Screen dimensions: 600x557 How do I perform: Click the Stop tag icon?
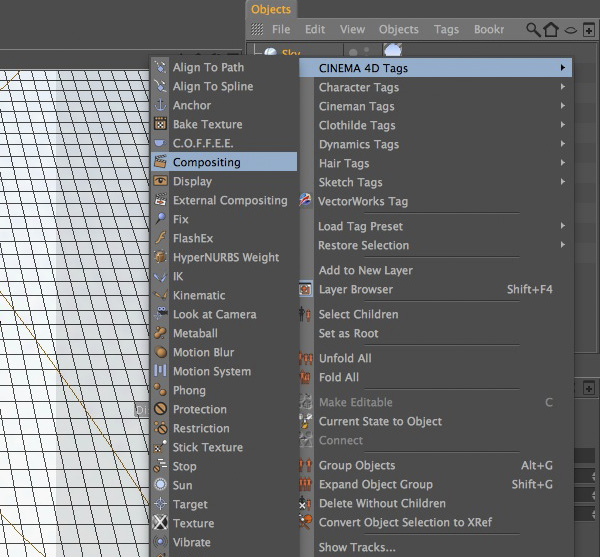(x=160, y=466)
